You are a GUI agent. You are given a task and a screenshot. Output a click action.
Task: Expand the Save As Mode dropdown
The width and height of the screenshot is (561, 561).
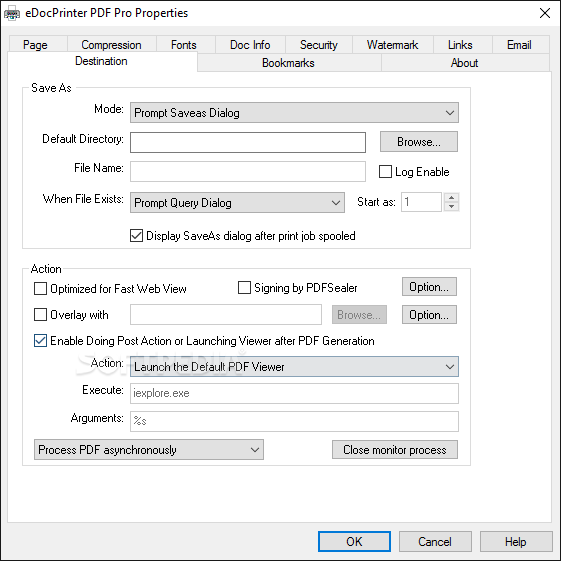[294, 113]
